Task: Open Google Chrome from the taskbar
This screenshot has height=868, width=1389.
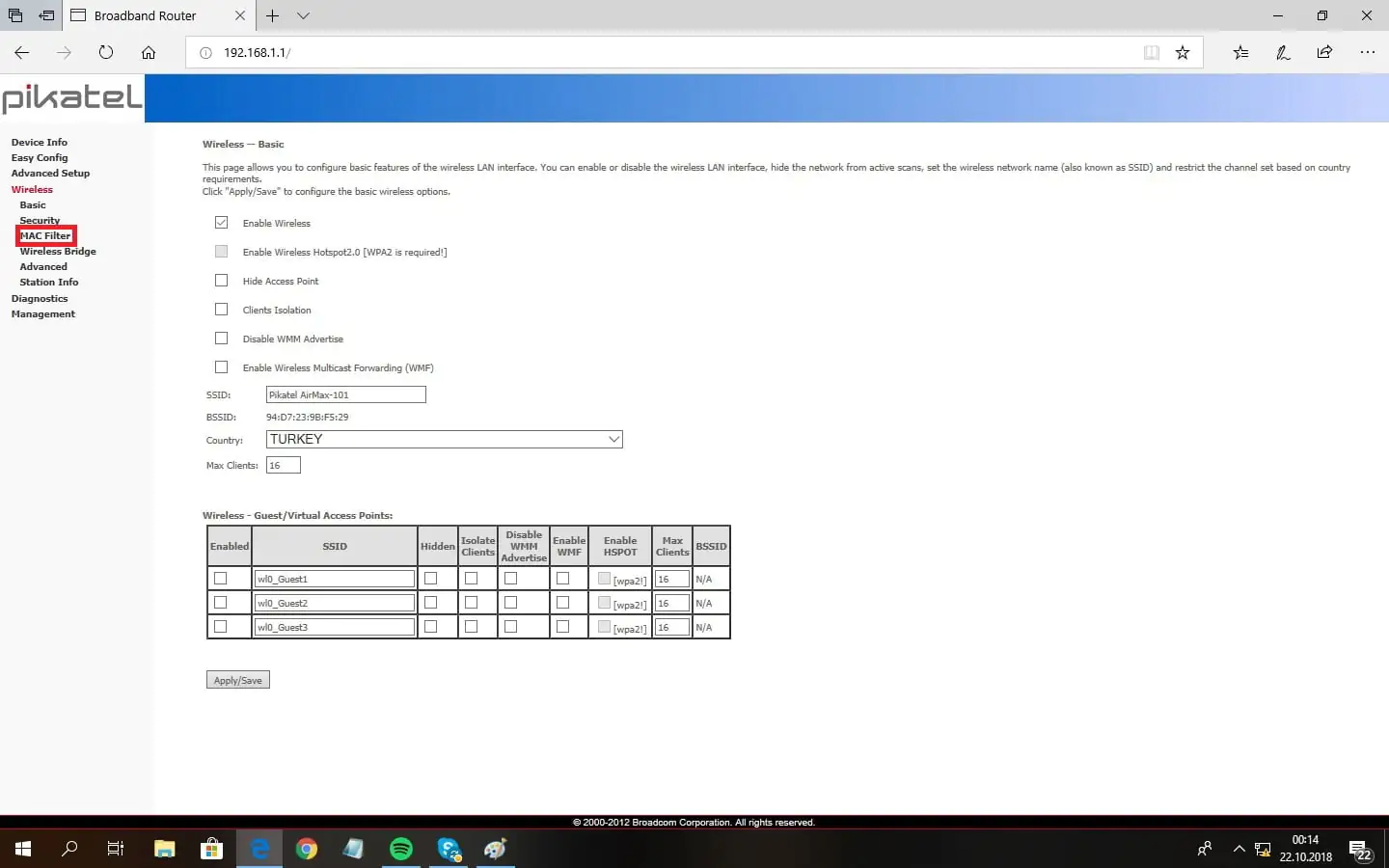Action: pyautogui.click(x=307, y=849)
